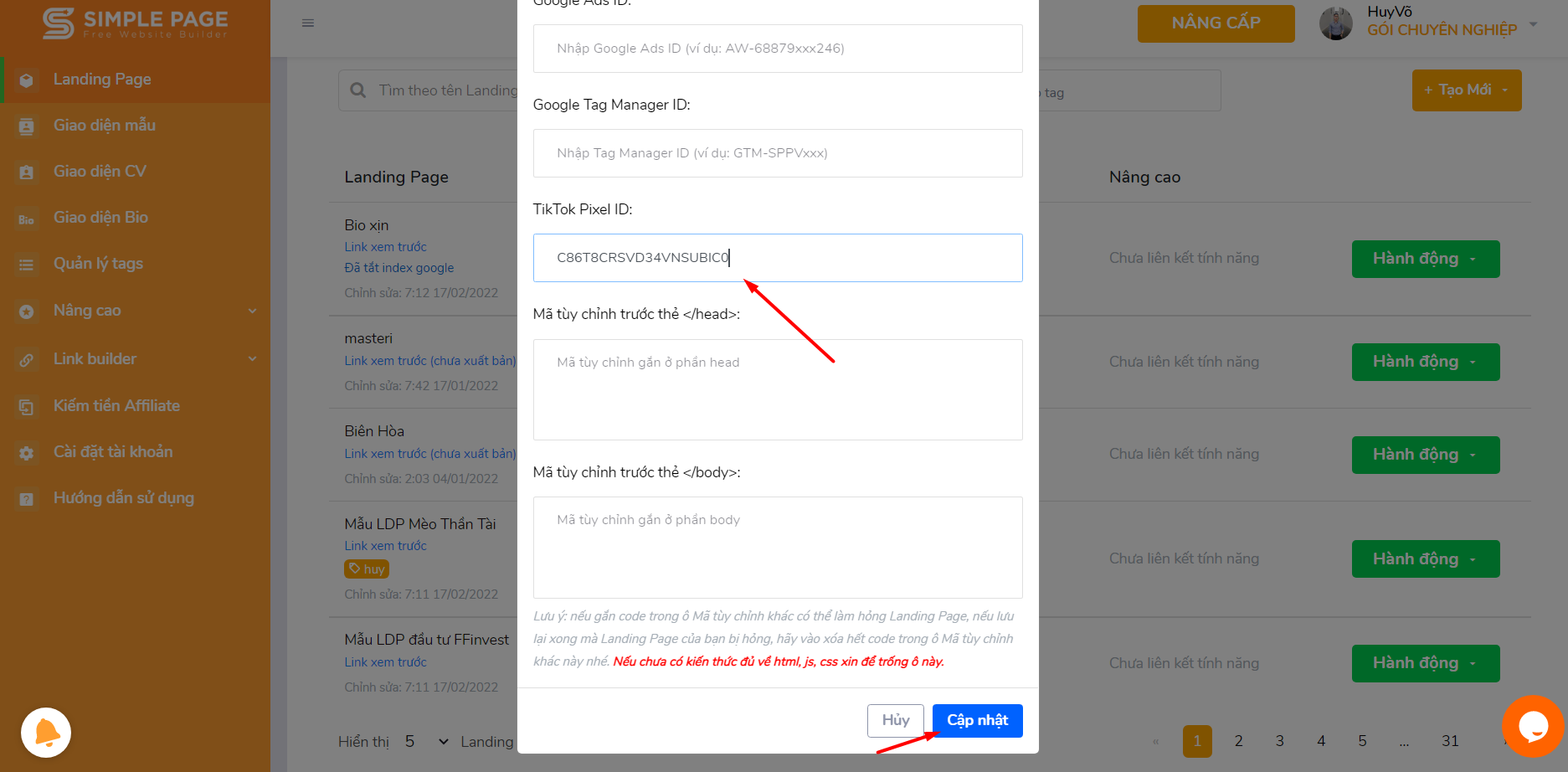Go to pagination page 1
Screen dimensions: 1568x772
[x=1197, y=741]
